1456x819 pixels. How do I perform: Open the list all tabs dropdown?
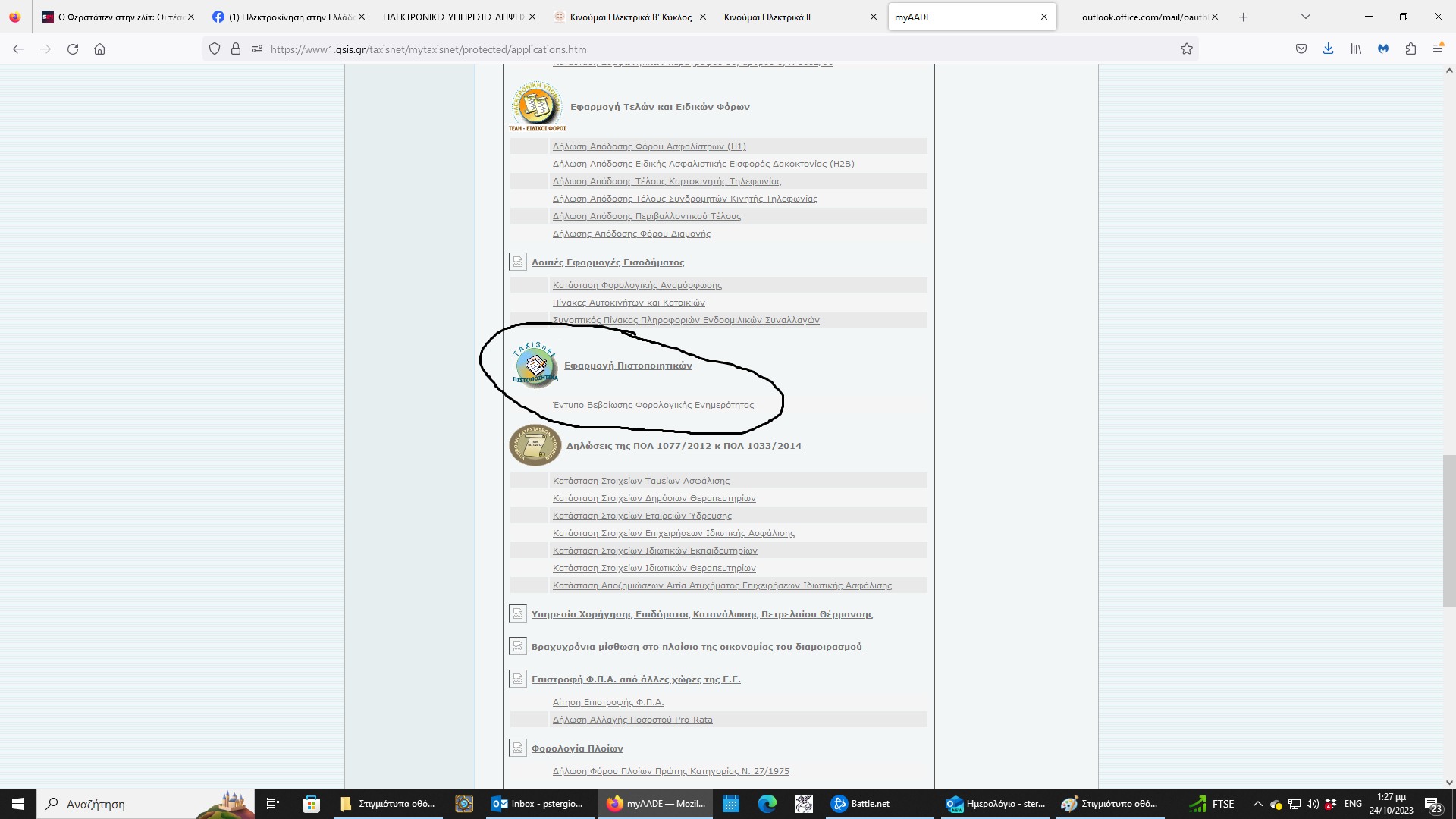coord(1305,17)
